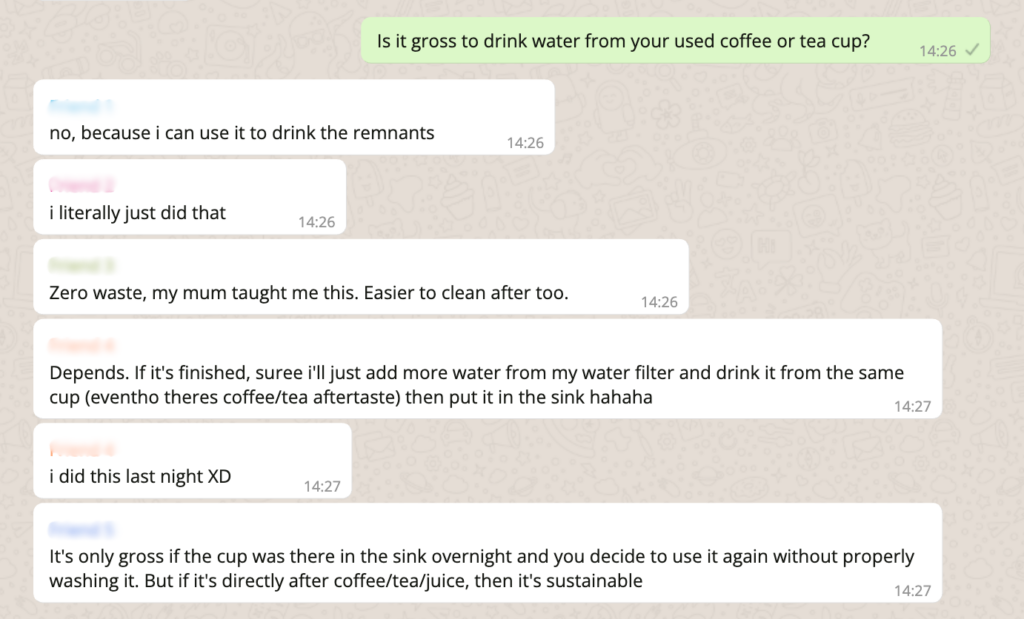
Task: Click the timestamp on the "Zero waste" message
Action: [659, 301]
